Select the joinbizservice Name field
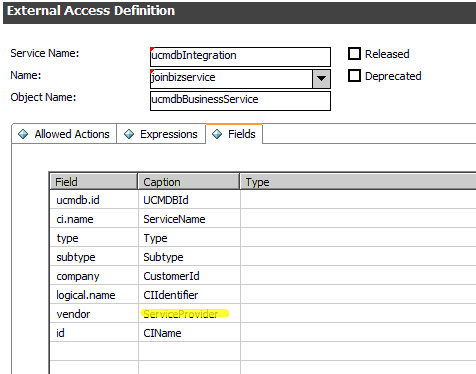This screenshot has height=374, width=476. click(231, 79)
